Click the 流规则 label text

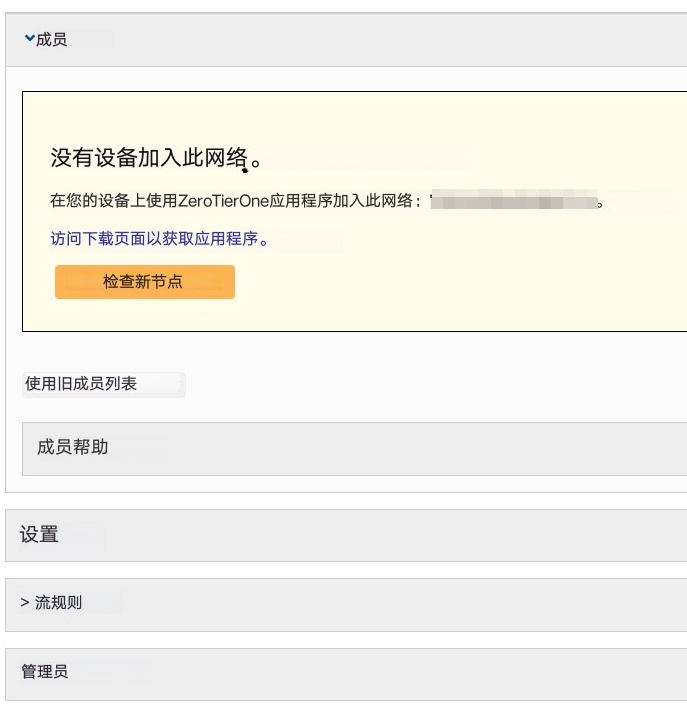pos(58,603)
